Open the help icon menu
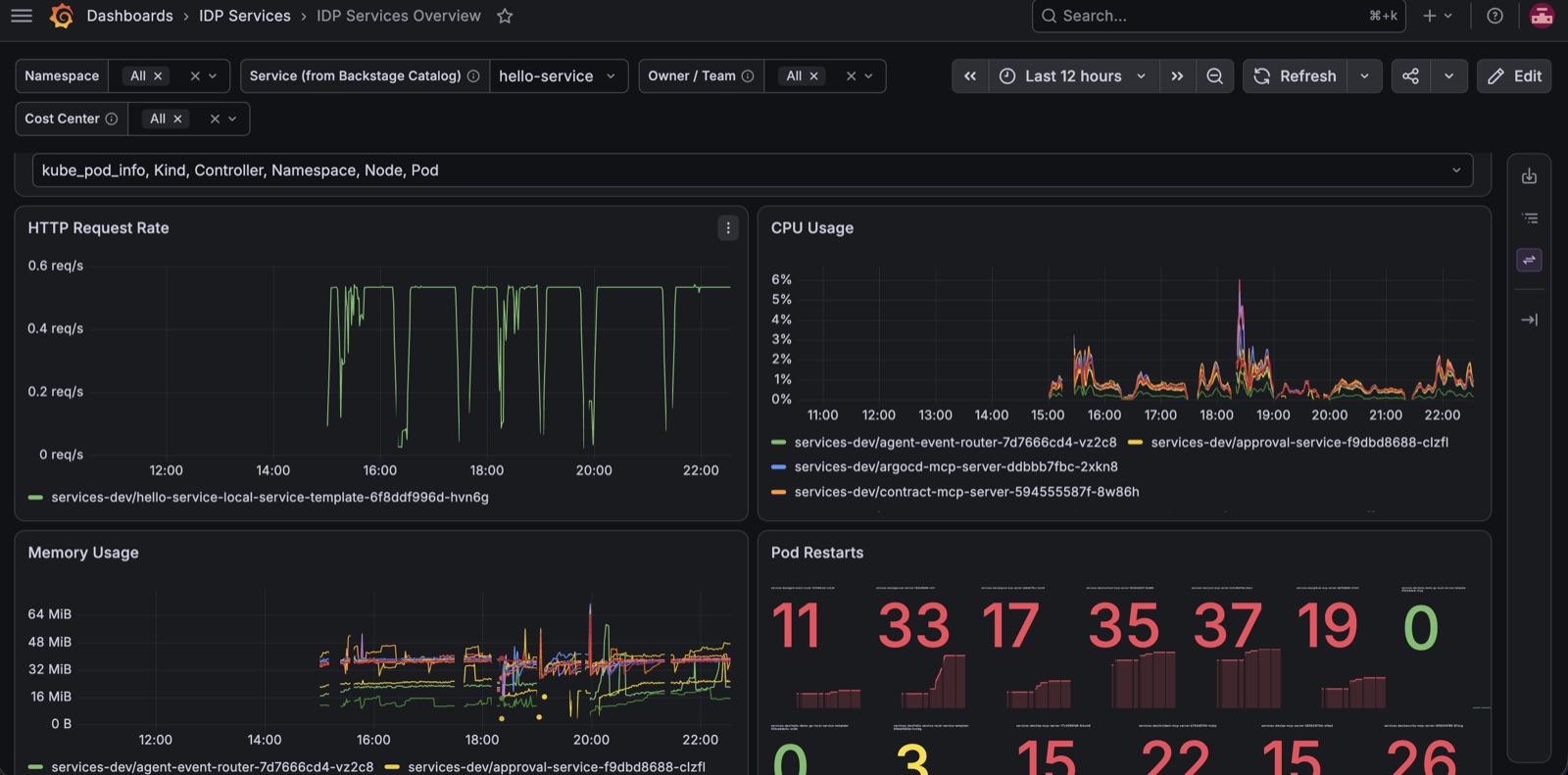 click(x=1494, y=16)
